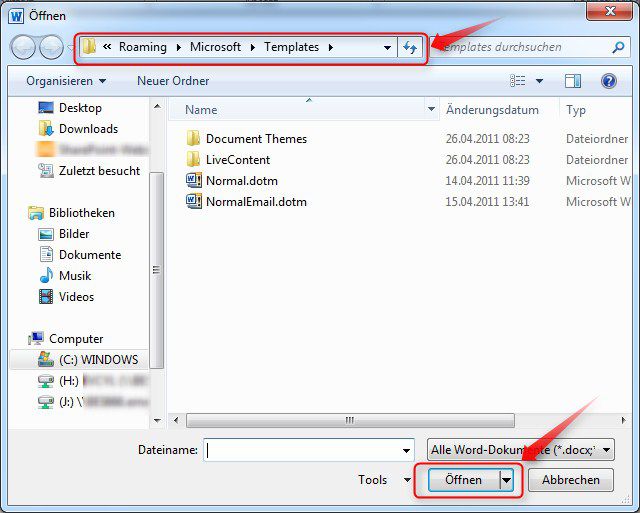Click the navigation pane scroll up arrow
The image size is (640, 513).
click(x=157, y=107)
